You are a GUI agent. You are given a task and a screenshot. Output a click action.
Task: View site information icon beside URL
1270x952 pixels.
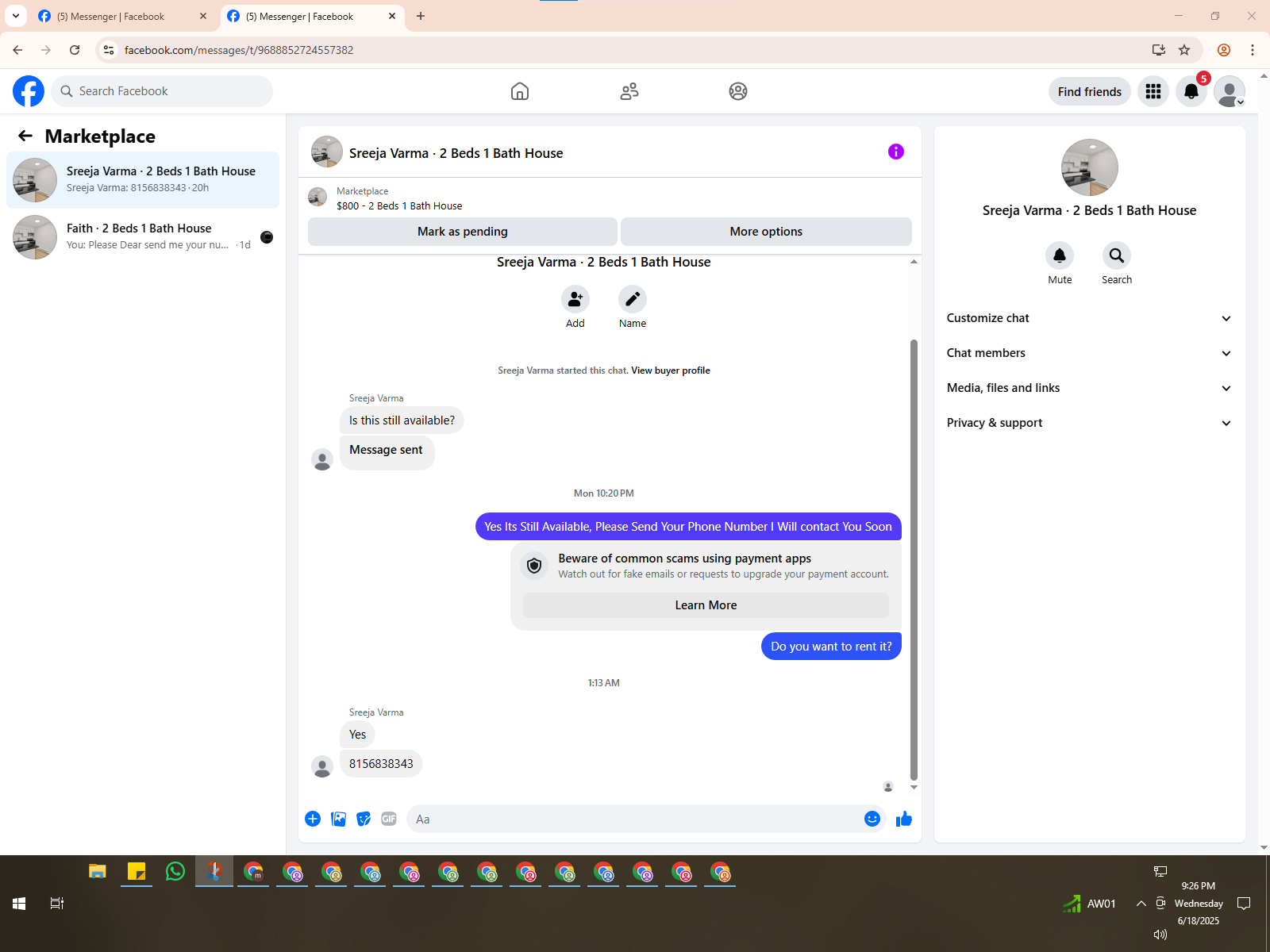(109, 50)
